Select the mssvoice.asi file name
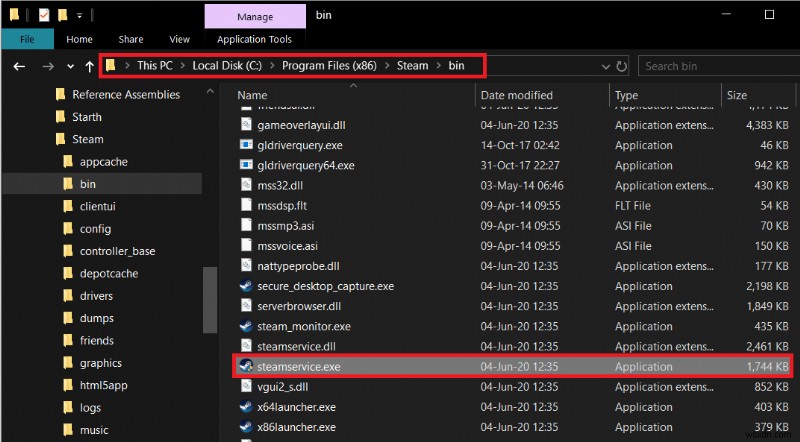 tap(287, 246)
